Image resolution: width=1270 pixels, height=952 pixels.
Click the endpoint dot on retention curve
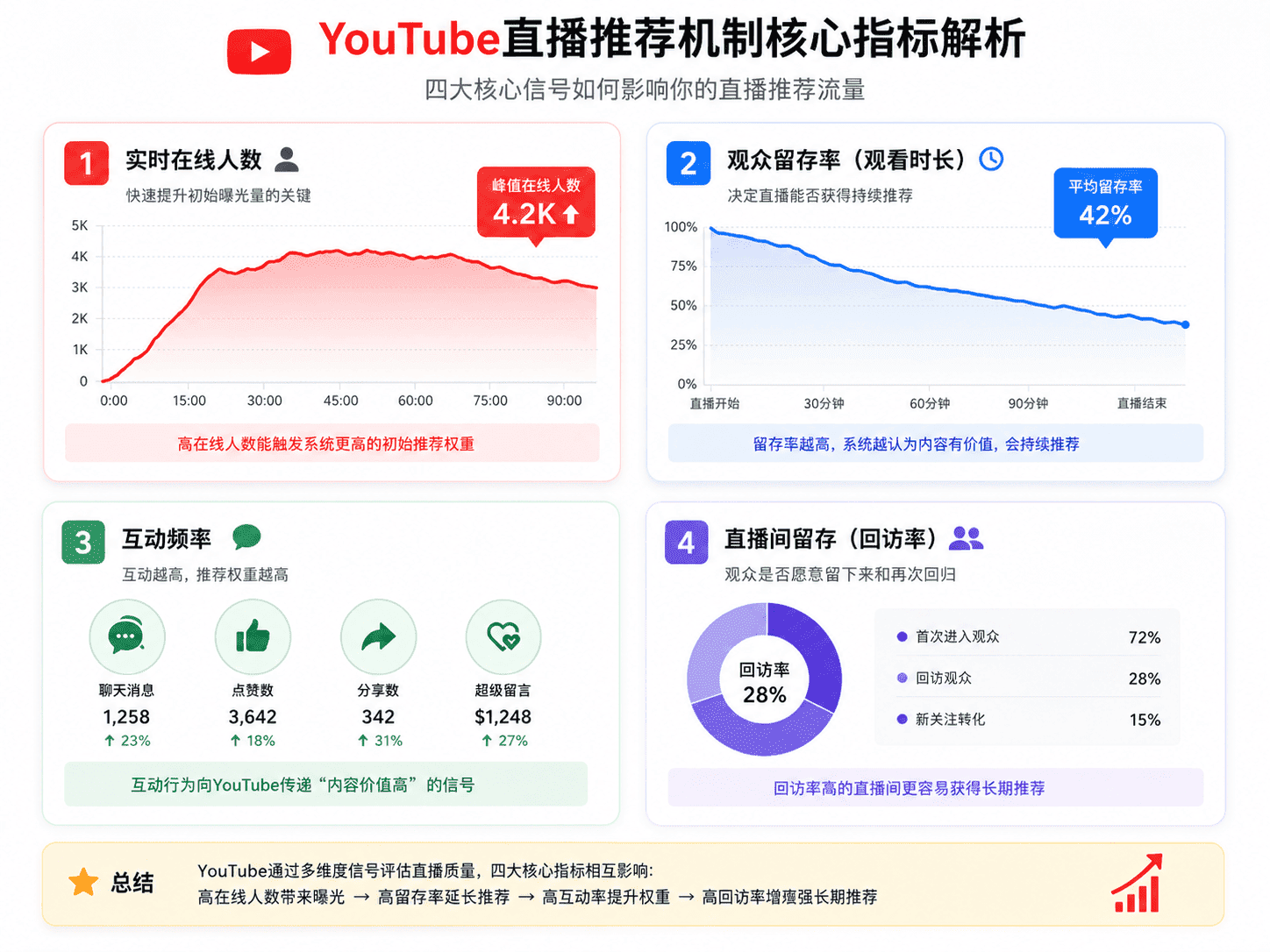tap(1186, 325)
